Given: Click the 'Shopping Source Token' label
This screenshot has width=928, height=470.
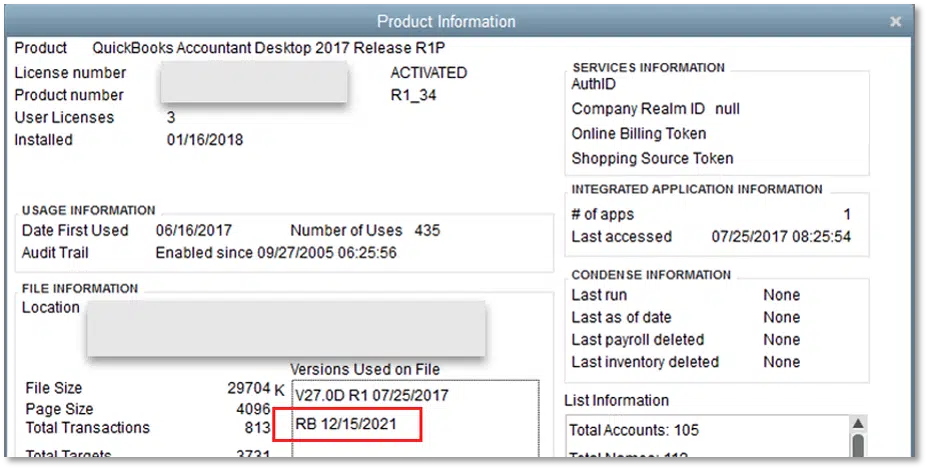Looking at the screenshot, I should pos(652,159).
